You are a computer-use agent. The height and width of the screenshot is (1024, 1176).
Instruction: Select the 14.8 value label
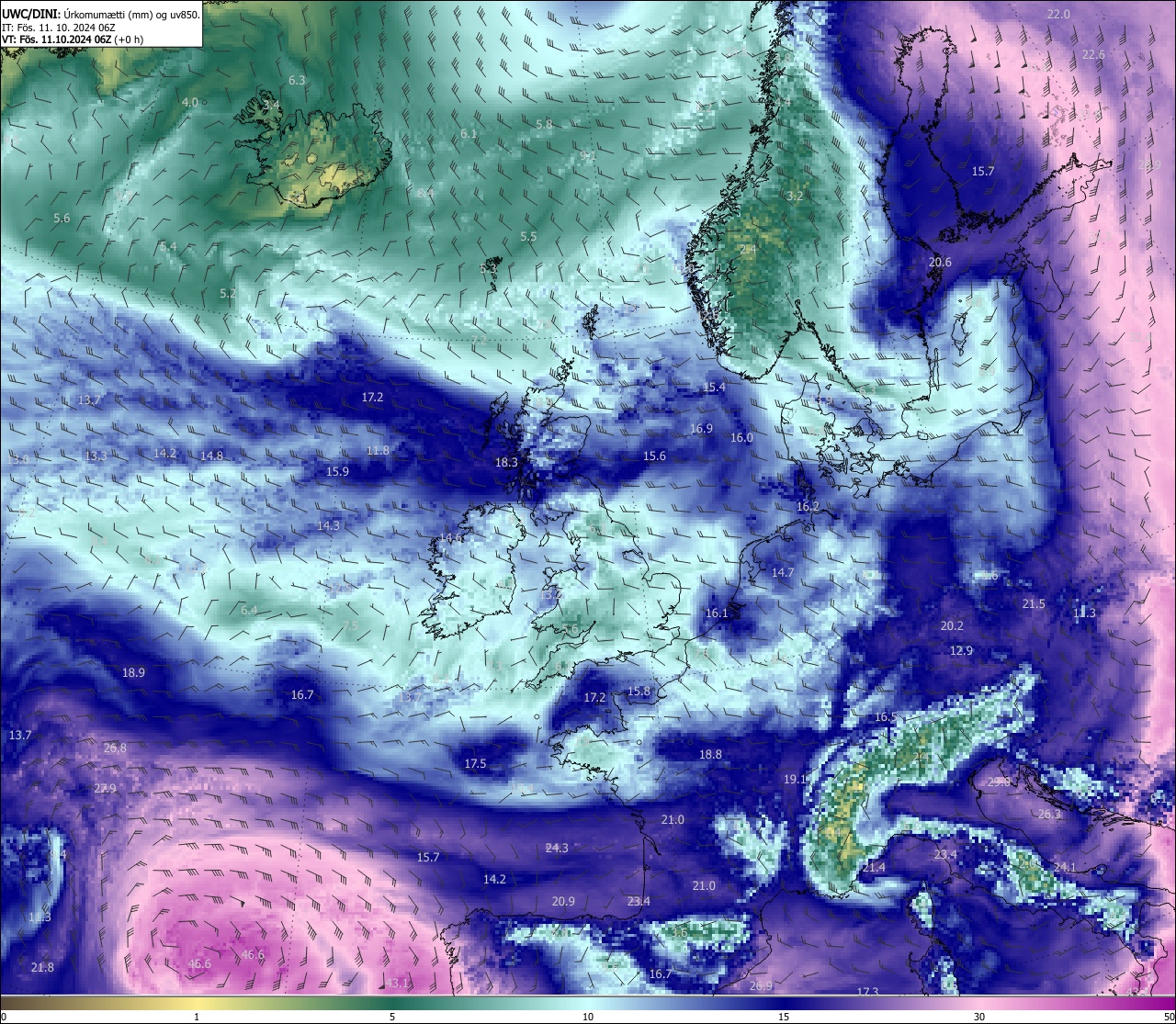click(211, 455)
